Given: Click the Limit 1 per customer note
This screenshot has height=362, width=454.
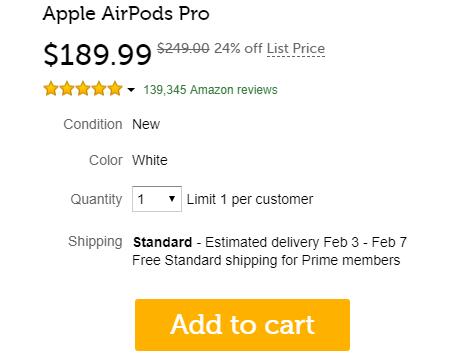Looking at the screenshot, I should (x=250, y=199).
